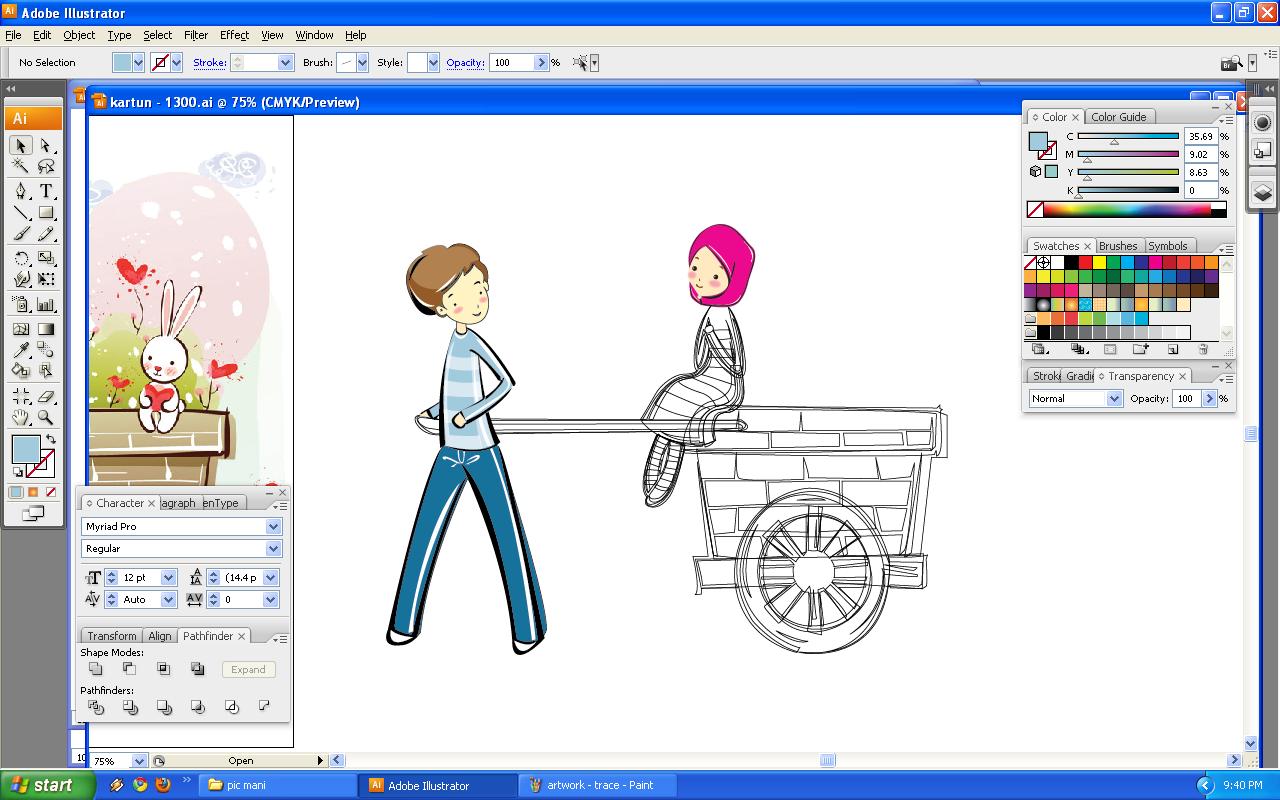1280x800 pixels.
Task: Click Default Fill and Stroke mini icon
Action: pos(18,472)
